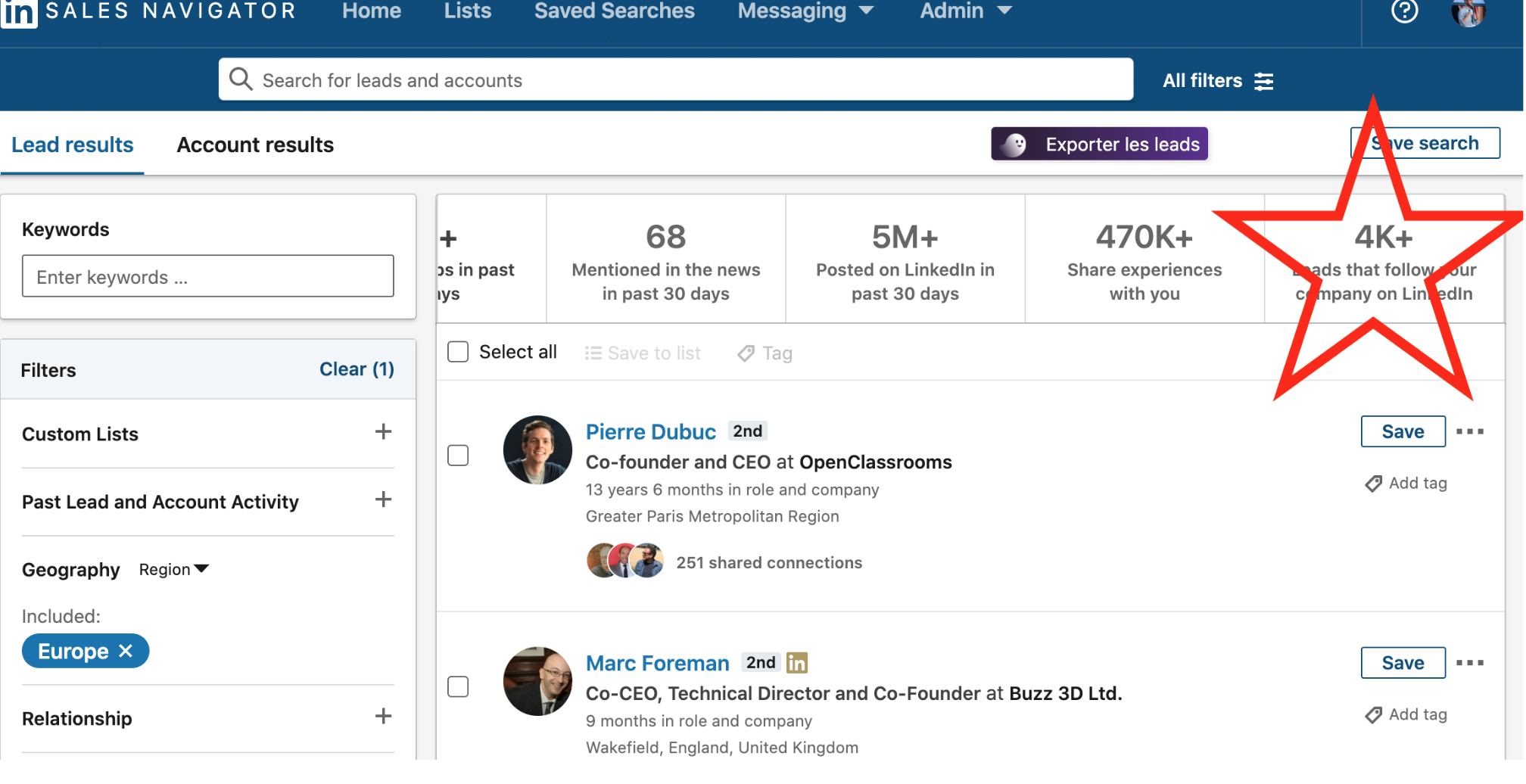Click OpenClassrooms company name

[x=876, y=462]
